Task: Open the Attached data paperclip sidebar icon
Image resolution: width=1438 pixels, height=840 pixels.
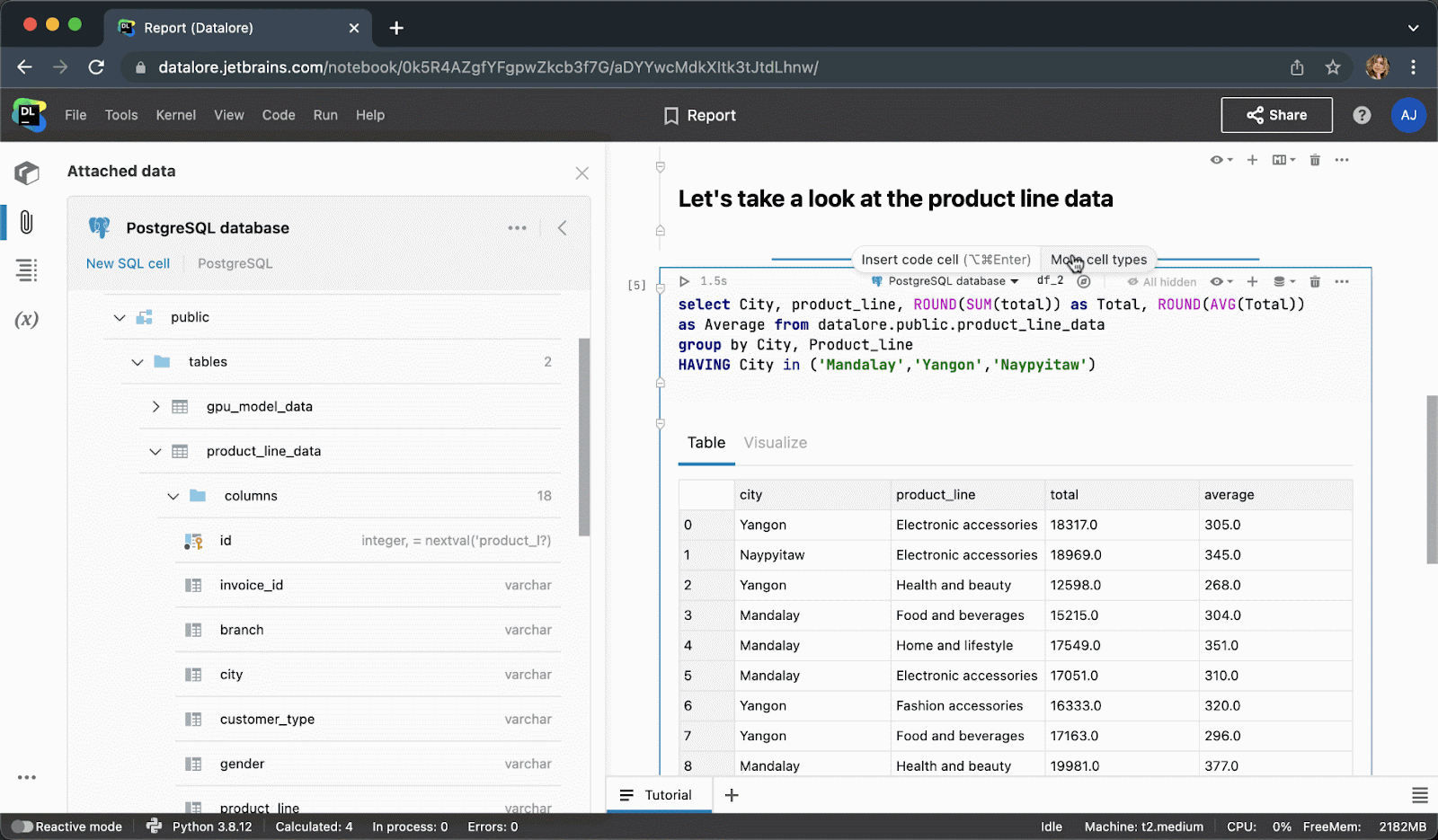Action: click(x=26, y=222)
